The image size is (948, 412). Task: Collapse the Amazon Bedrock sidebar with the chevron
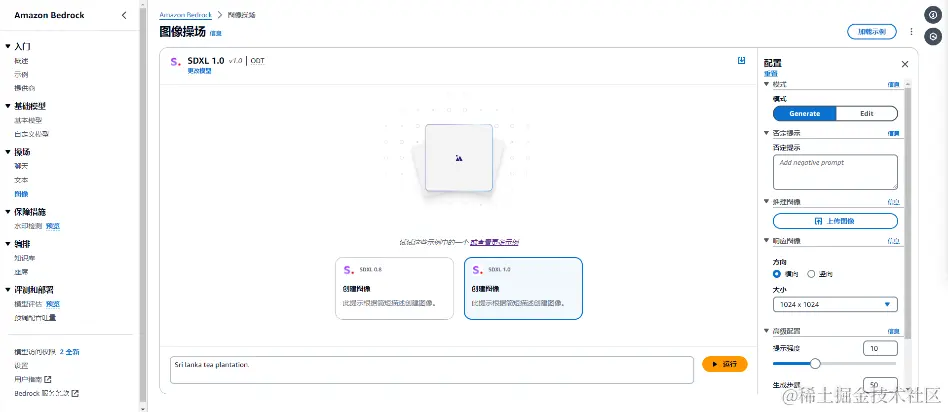click(x=125, y=15)
